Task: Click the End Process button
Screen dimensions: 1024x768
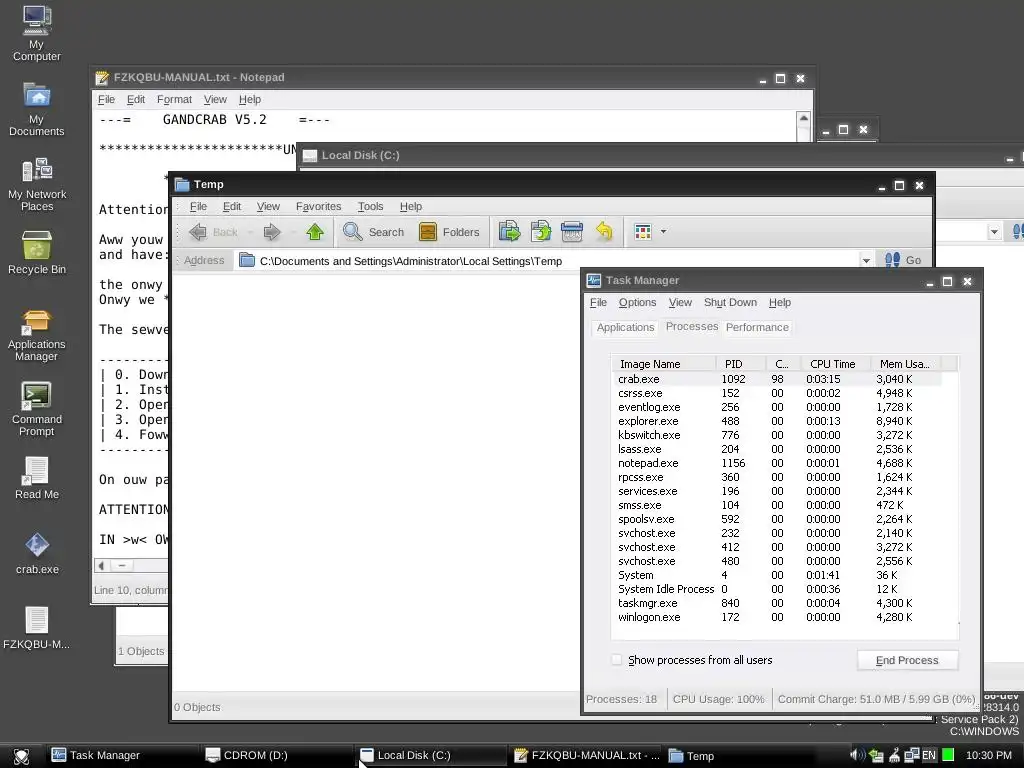Action: coord(907,660)
